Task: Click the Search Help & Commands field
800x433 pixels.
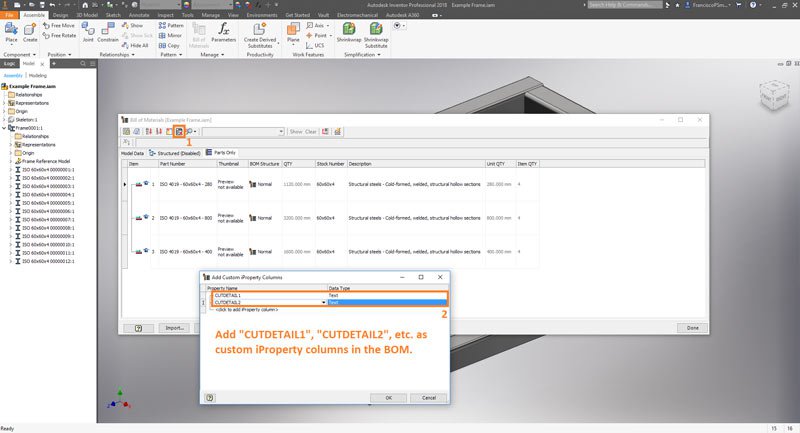Action: 624,5
